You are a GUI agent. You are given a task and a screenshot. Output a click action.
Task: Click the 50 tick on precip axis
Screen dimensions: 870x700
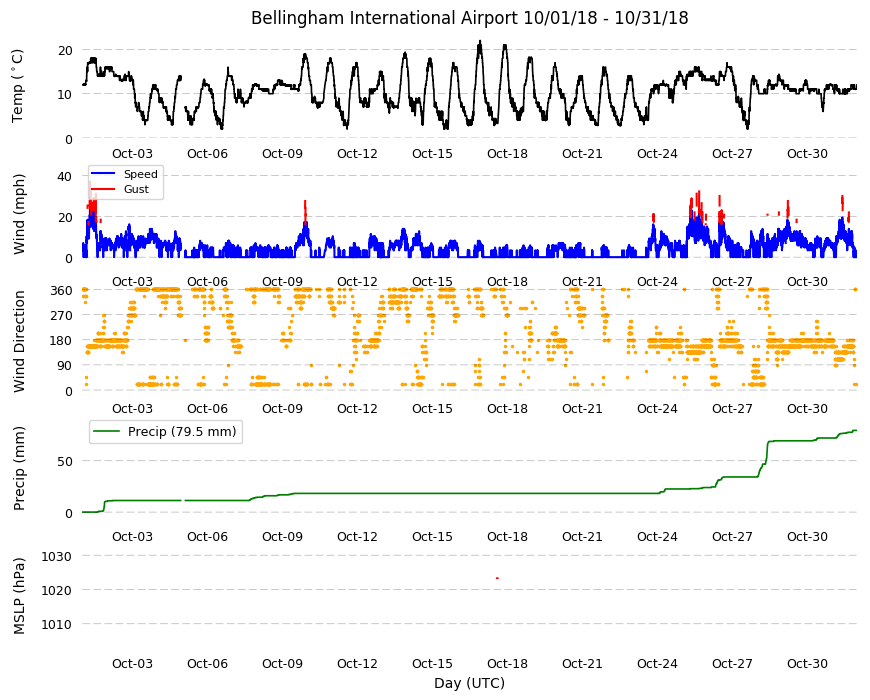click(x=65, y=461)
